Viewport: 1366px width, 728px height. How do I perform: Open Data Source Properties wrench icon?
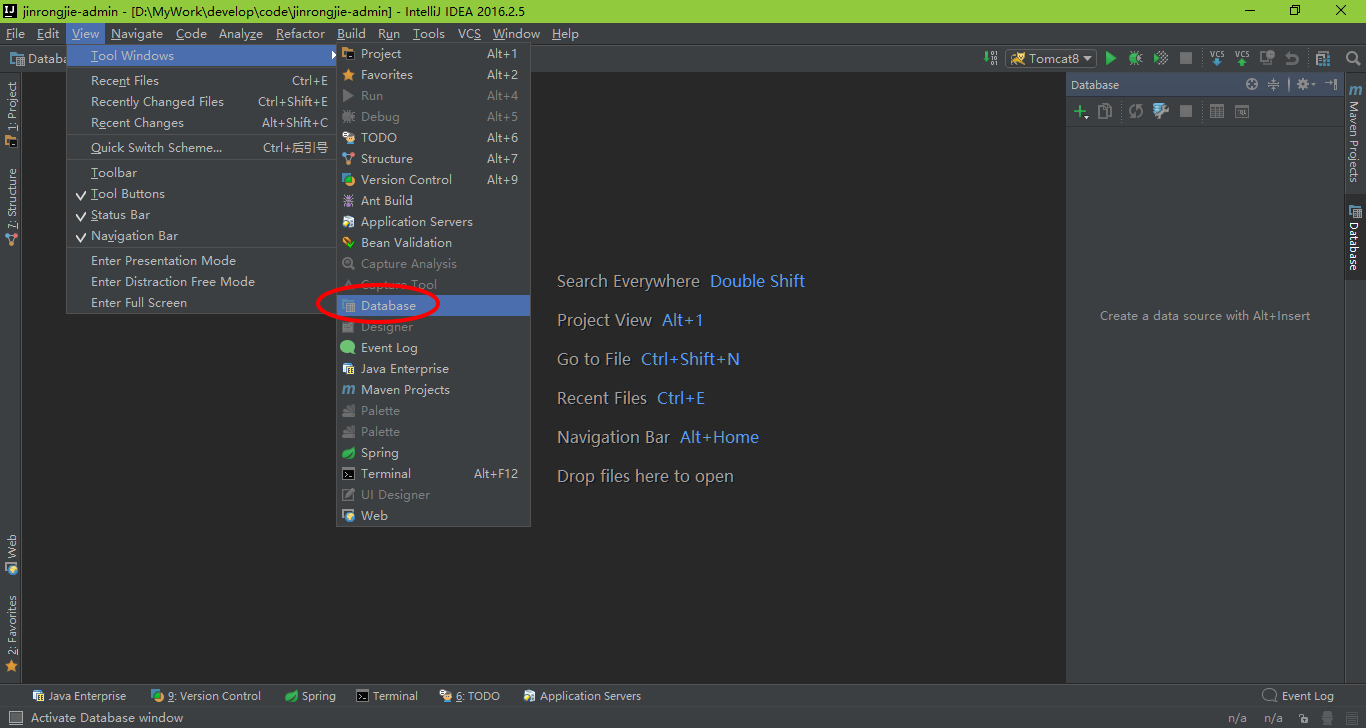[1160, 111]
